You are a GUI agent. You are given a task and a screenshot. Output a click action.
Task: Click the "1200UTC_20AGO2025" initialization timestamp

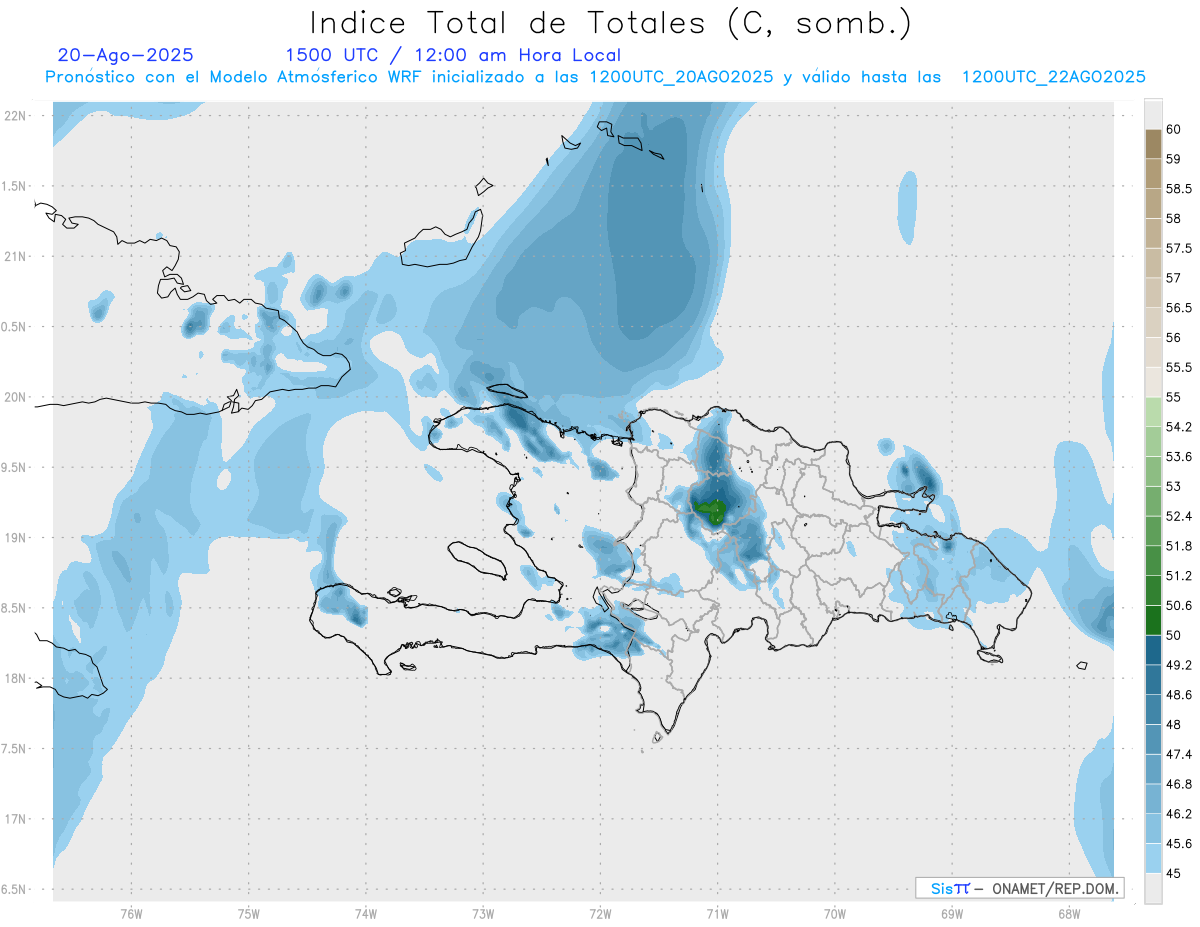click(681, 77)
